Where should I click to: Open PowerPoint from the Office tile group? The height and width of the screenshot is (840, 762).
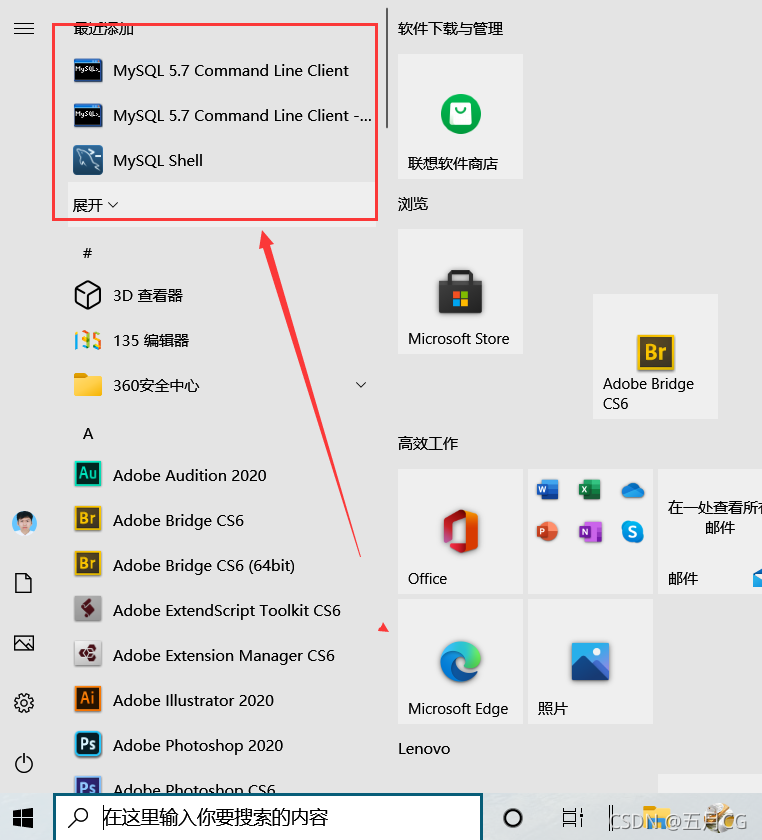pyautogui.click(x=547, y=531)
